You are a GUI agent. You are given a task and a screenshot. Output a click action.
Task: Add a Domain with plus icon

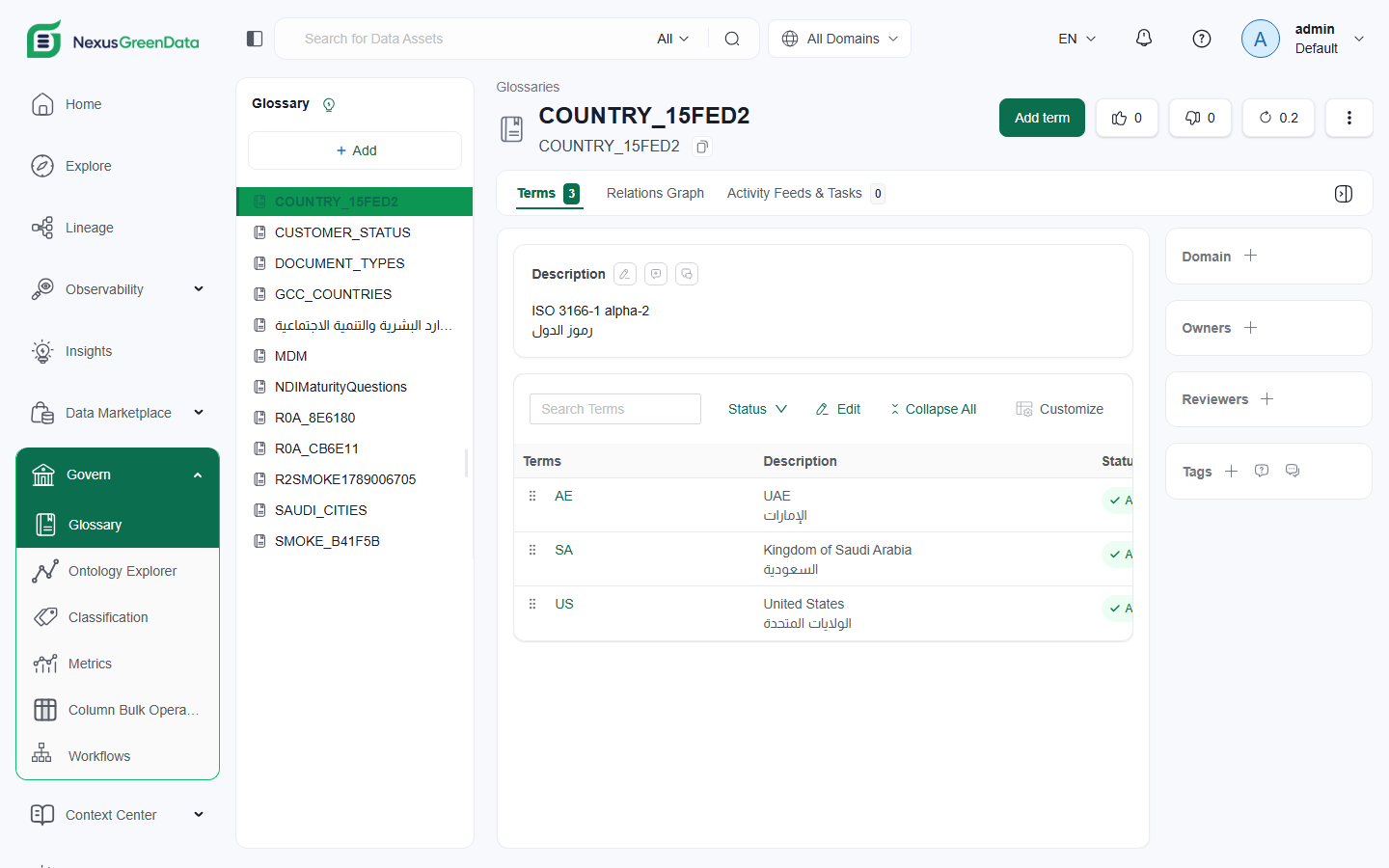tap(1250, 256)
